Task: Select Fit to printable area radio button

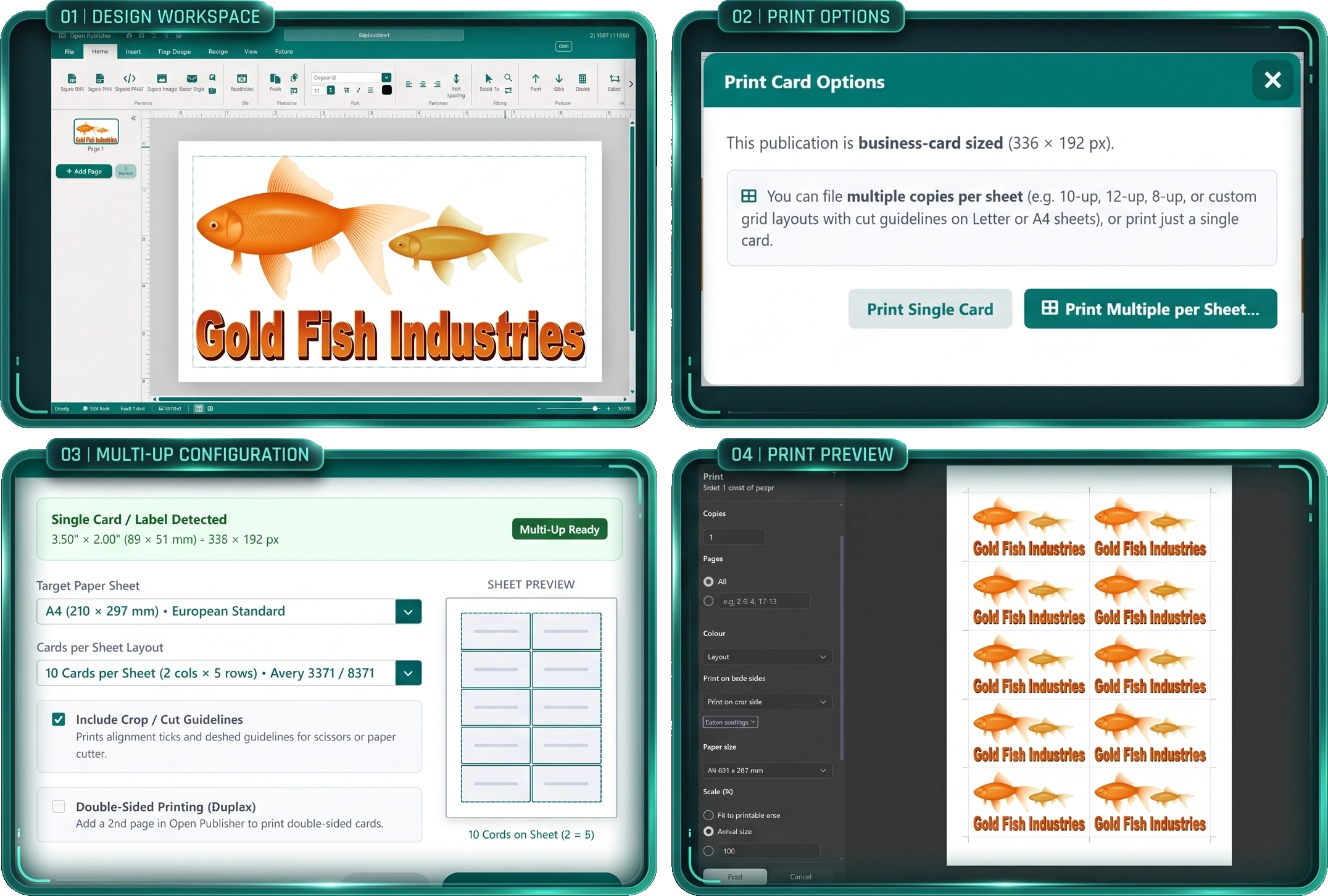Action: tap(708, 815)
